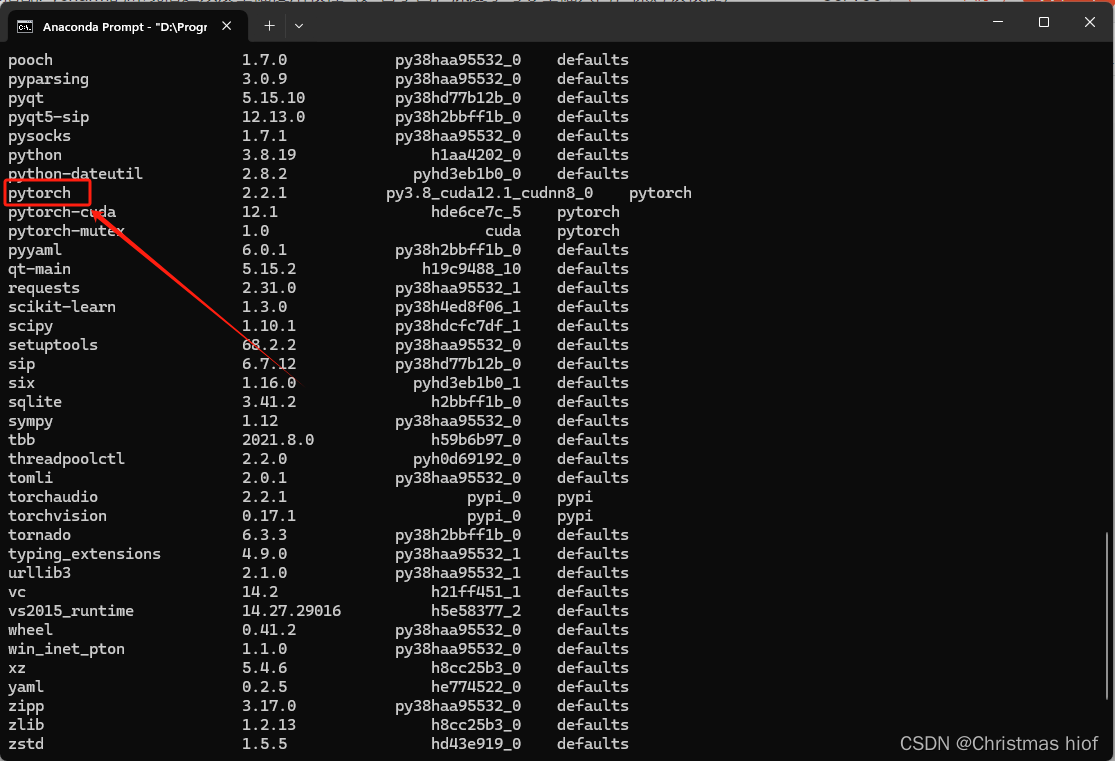This screenshot has height=761, width=1115.
Task: Click the pyyaml package name
Action: click(x=35, y=250)
